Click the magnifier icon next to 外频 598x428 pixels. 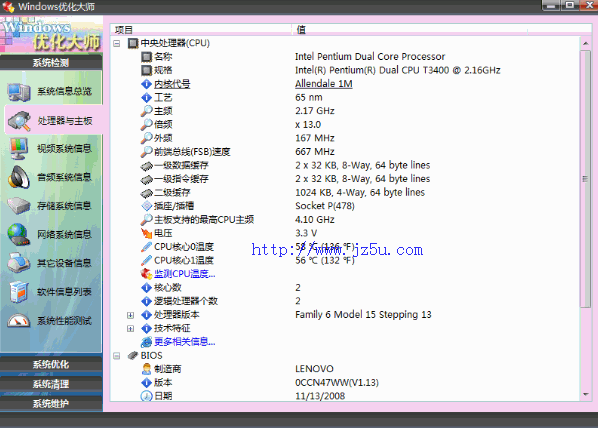146,138
